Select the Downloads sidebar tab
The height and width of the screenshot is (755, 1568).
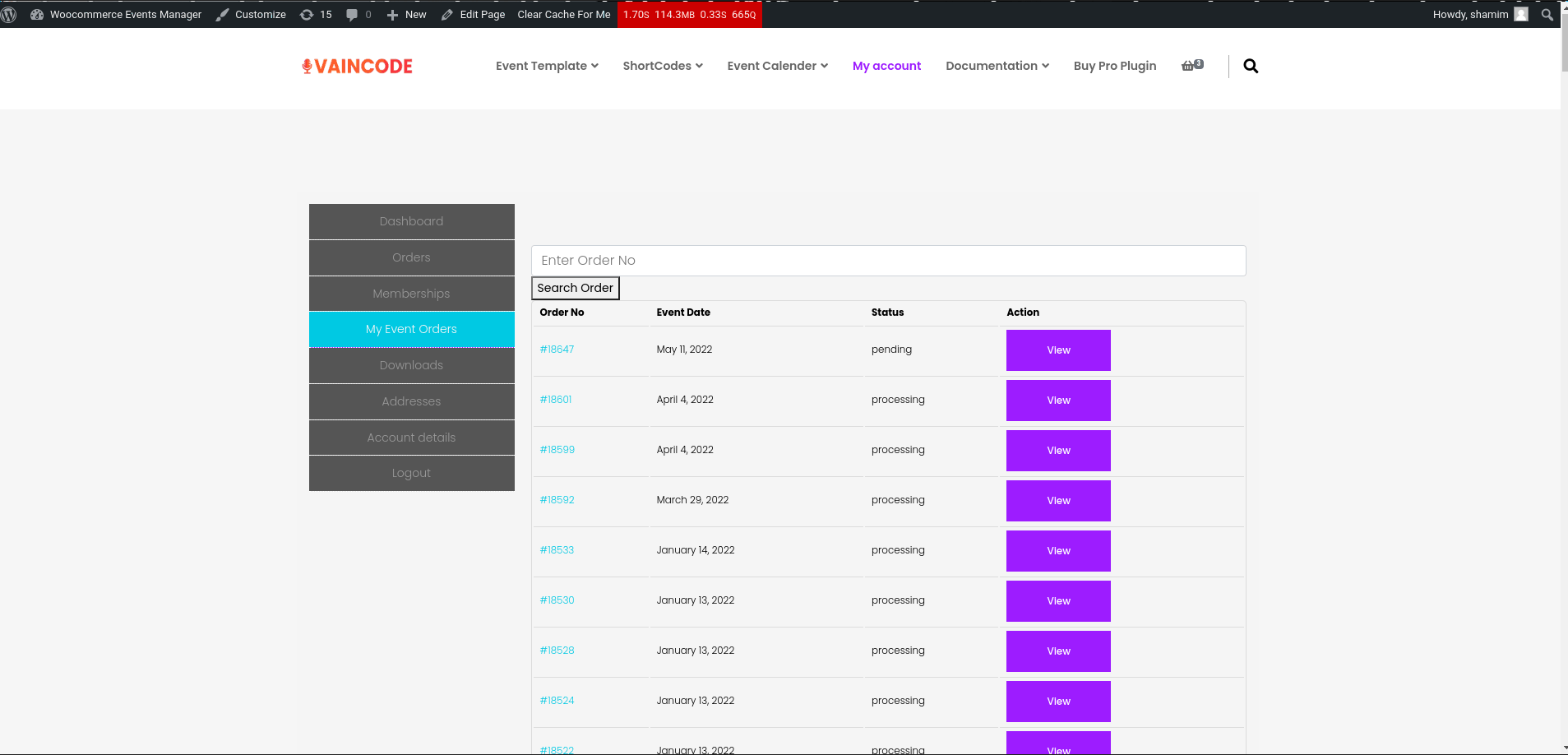pos(411,365)
